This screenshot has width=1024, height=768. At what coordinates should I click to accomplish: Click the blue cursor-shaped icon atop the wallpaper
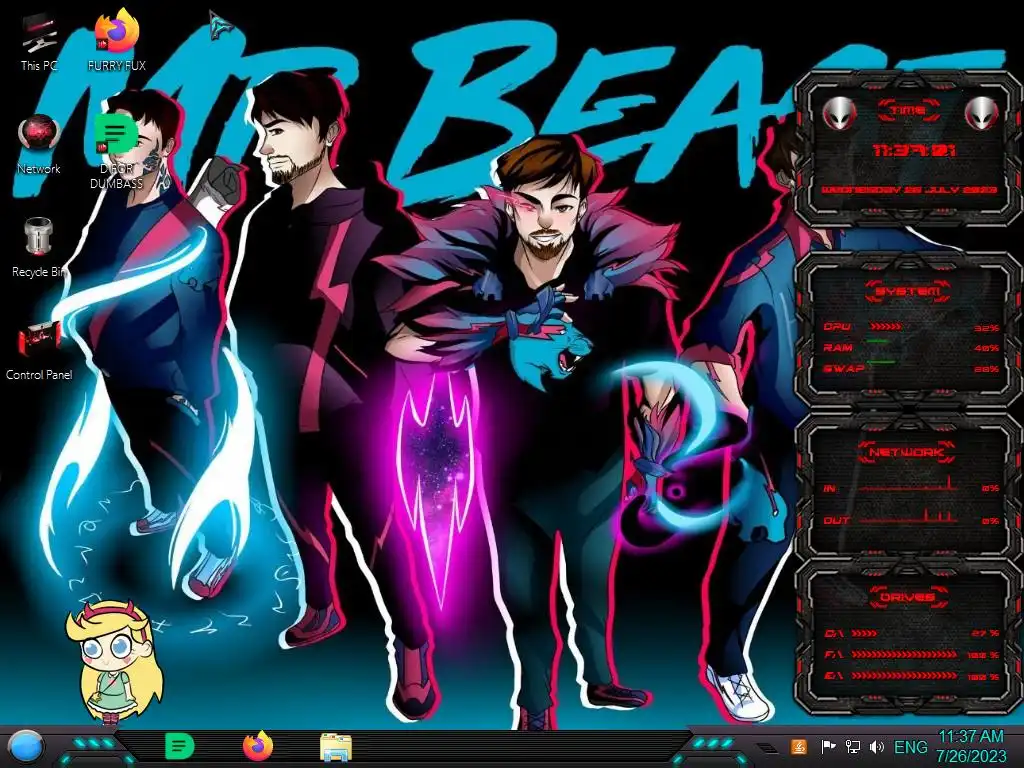pyautogui.click(x=221, y=27)
